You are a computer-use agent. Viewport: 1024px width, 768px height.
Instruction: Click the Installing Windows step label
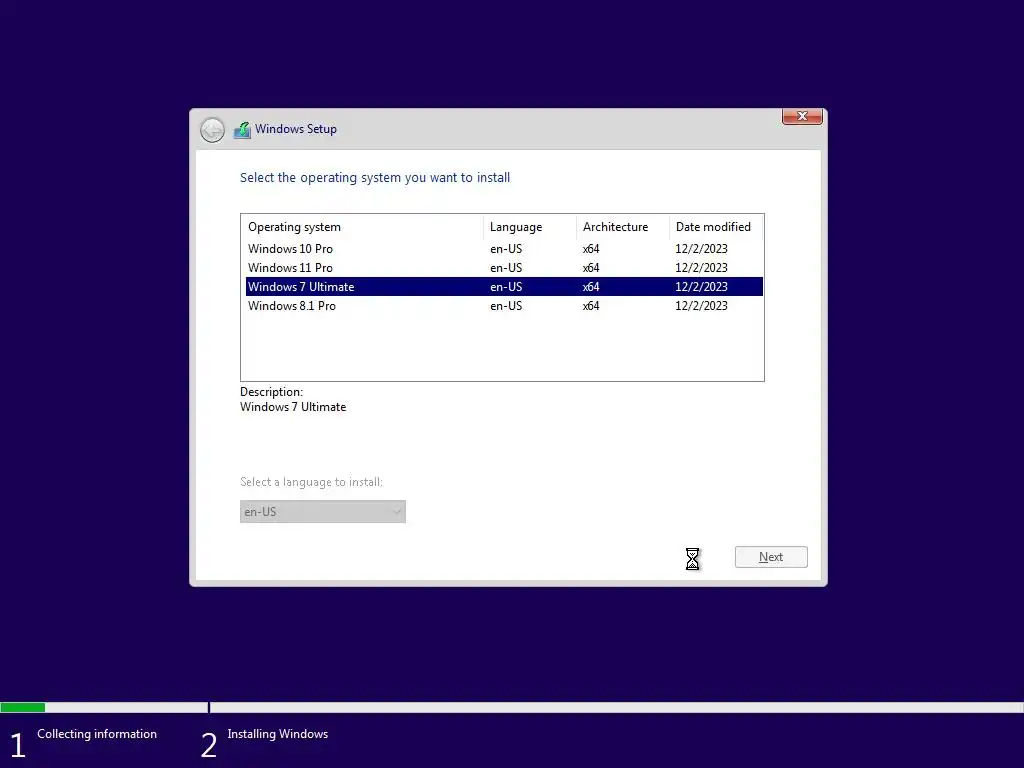tap(278, 734)
